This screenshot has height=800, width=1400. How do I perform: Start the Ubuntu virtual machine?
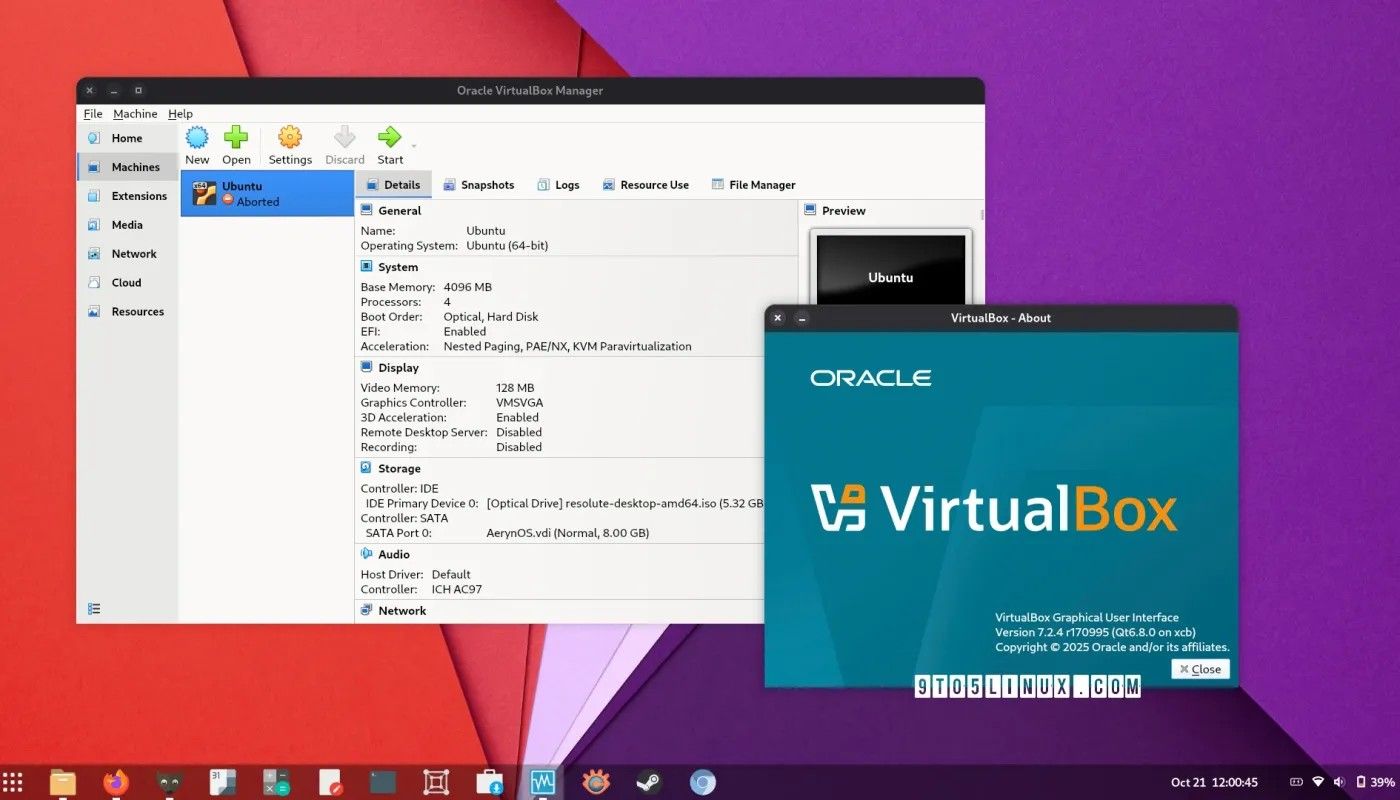pyautogui.click(x=390, y=144)
